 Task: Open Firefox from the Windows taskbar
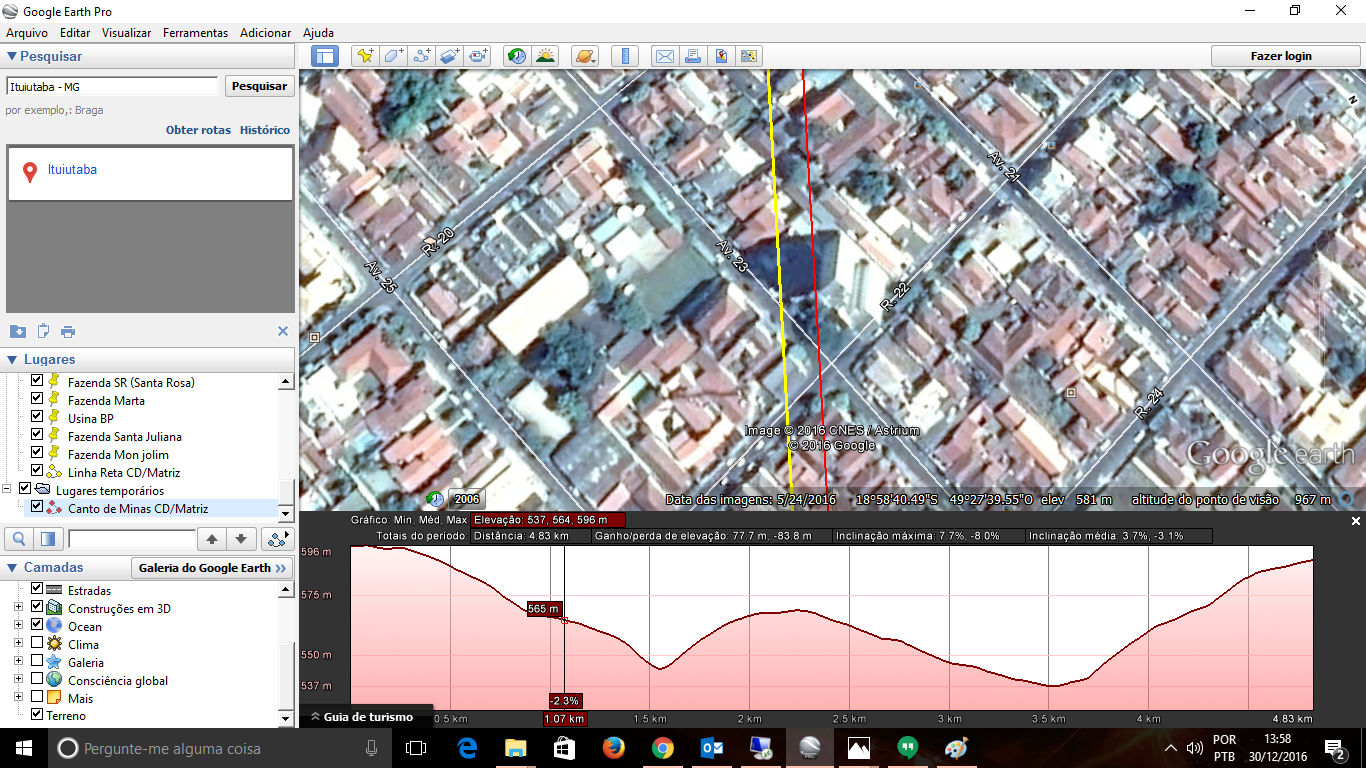pos(613,748)
